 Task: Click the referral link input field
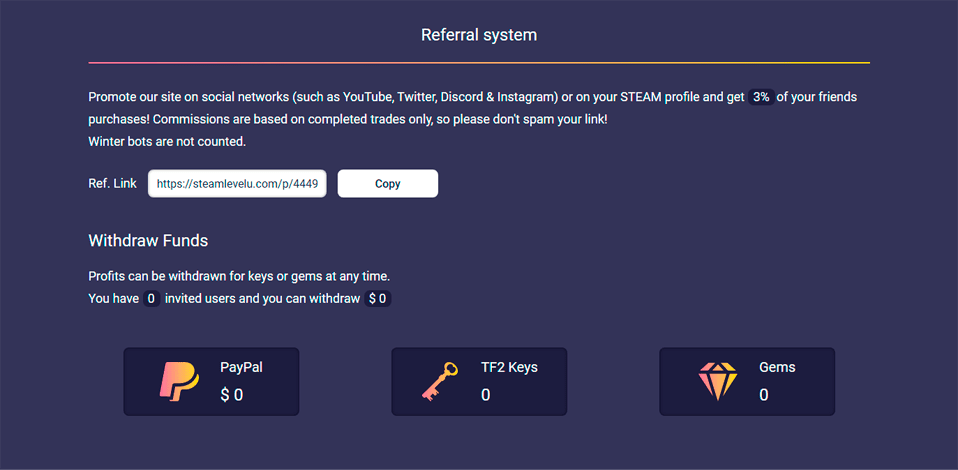(237, 184)
